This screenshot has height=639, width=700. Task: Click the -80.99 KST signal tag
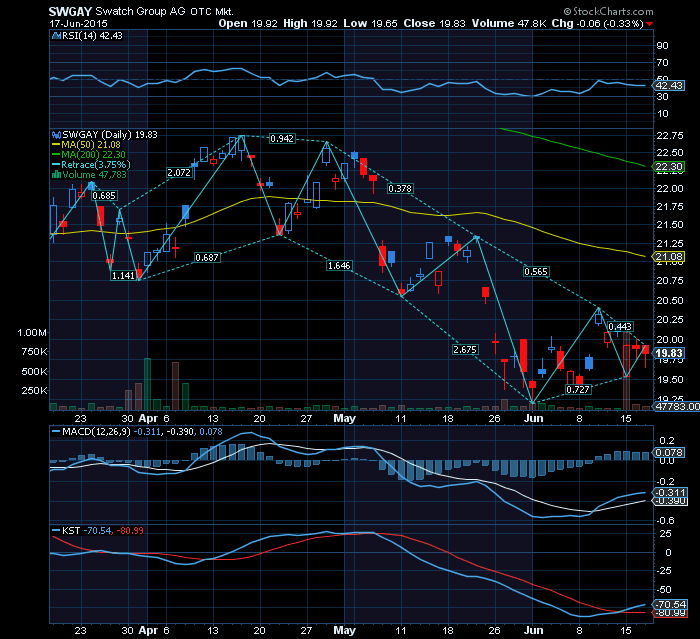pyautogui.click(x=669, y=613)
